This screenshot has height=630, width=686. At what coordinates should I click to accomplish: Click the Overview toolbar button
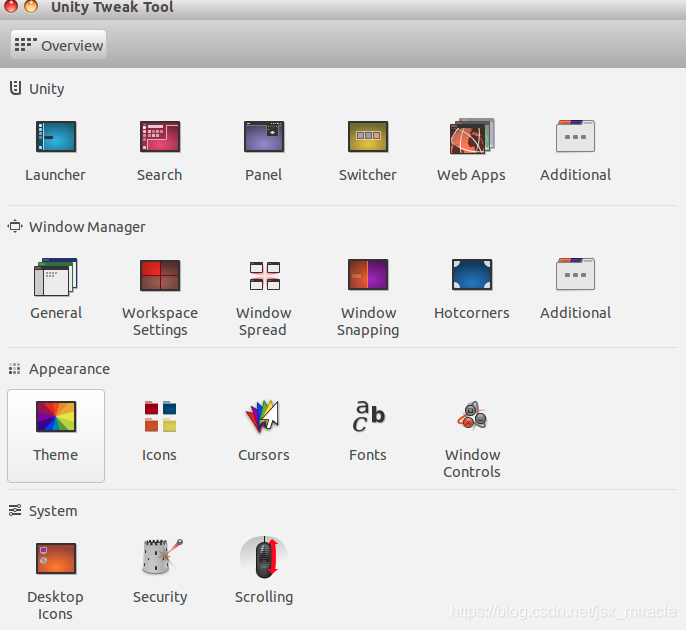[59, 45]
